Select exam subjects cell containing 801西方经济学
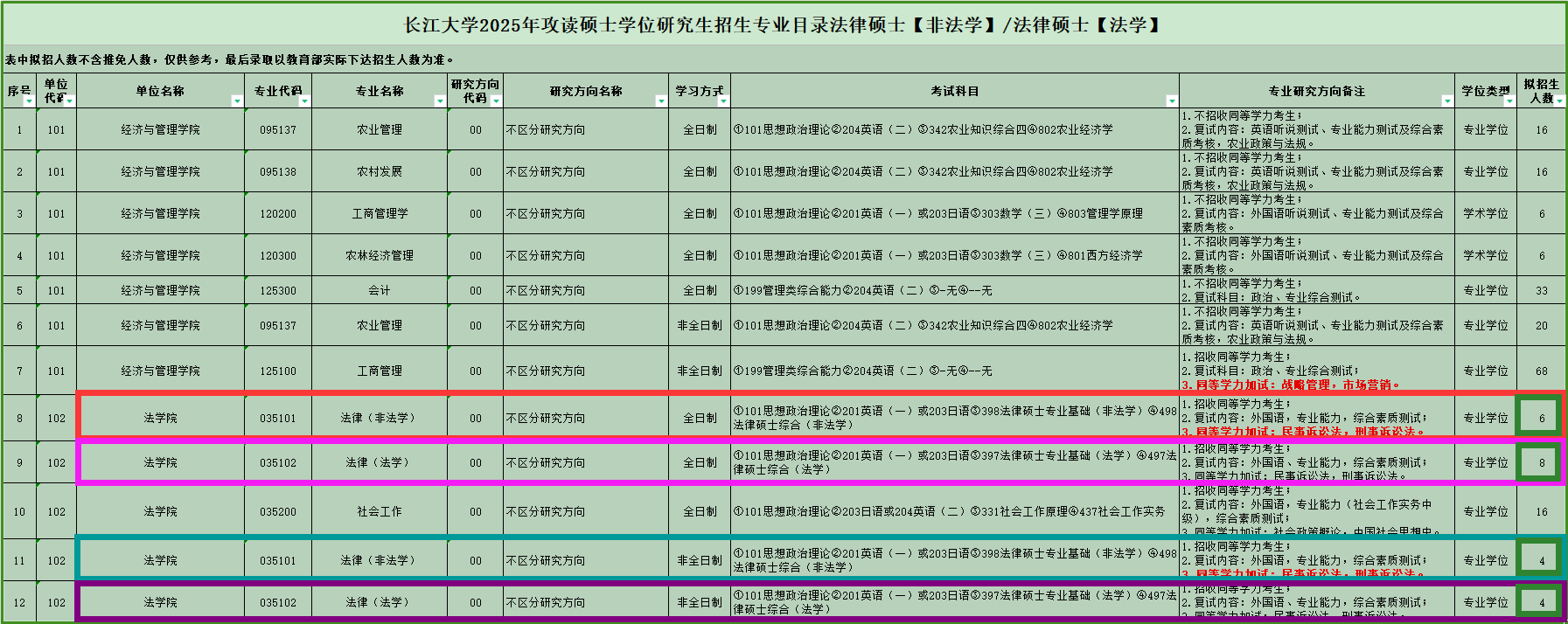 [955, 255]
